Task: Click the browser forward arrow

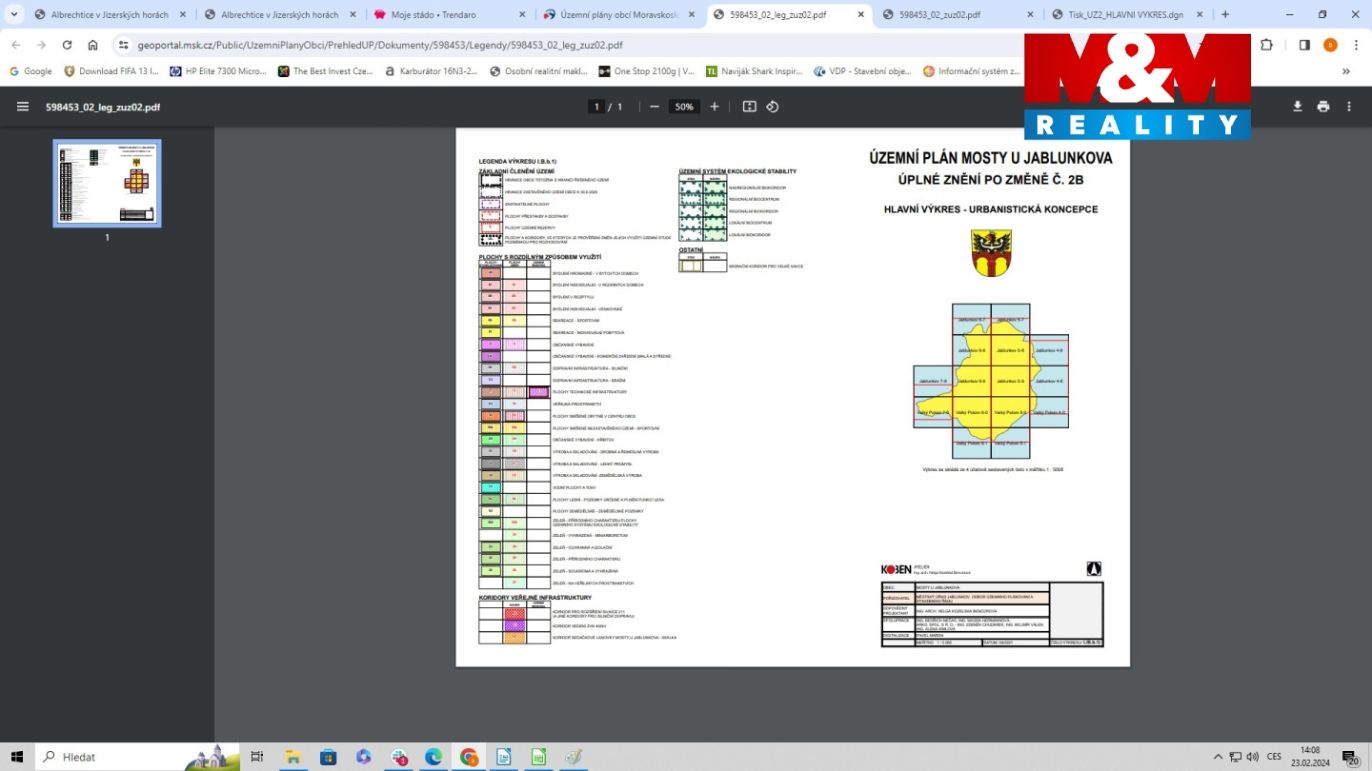Action: (x=41, y=45)
